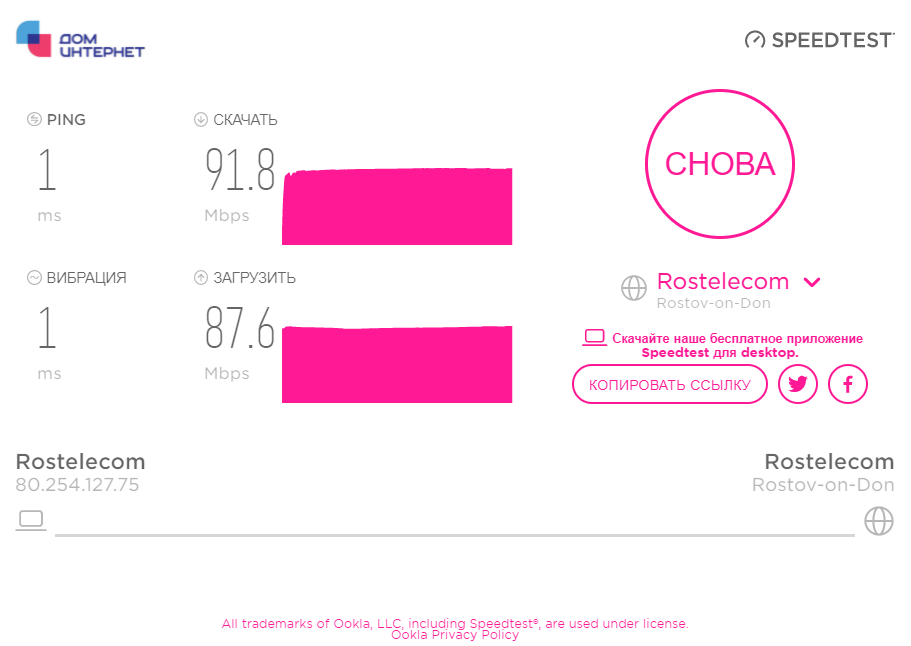Click the laptop icon under the IP address
The height and width of the screenshot is (646, 911).
(31, 520)
